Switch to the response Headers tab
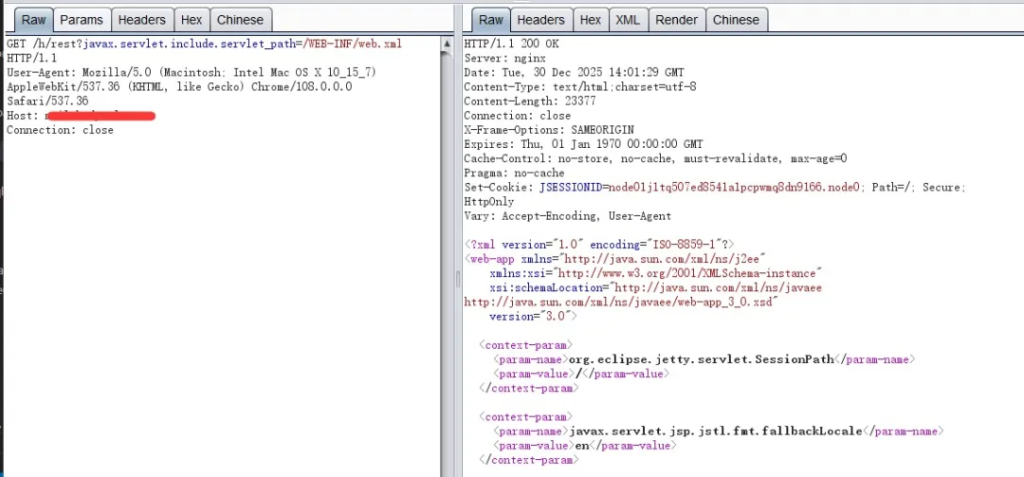This screenshot has height=477, width=1024. tap(540, 19)
